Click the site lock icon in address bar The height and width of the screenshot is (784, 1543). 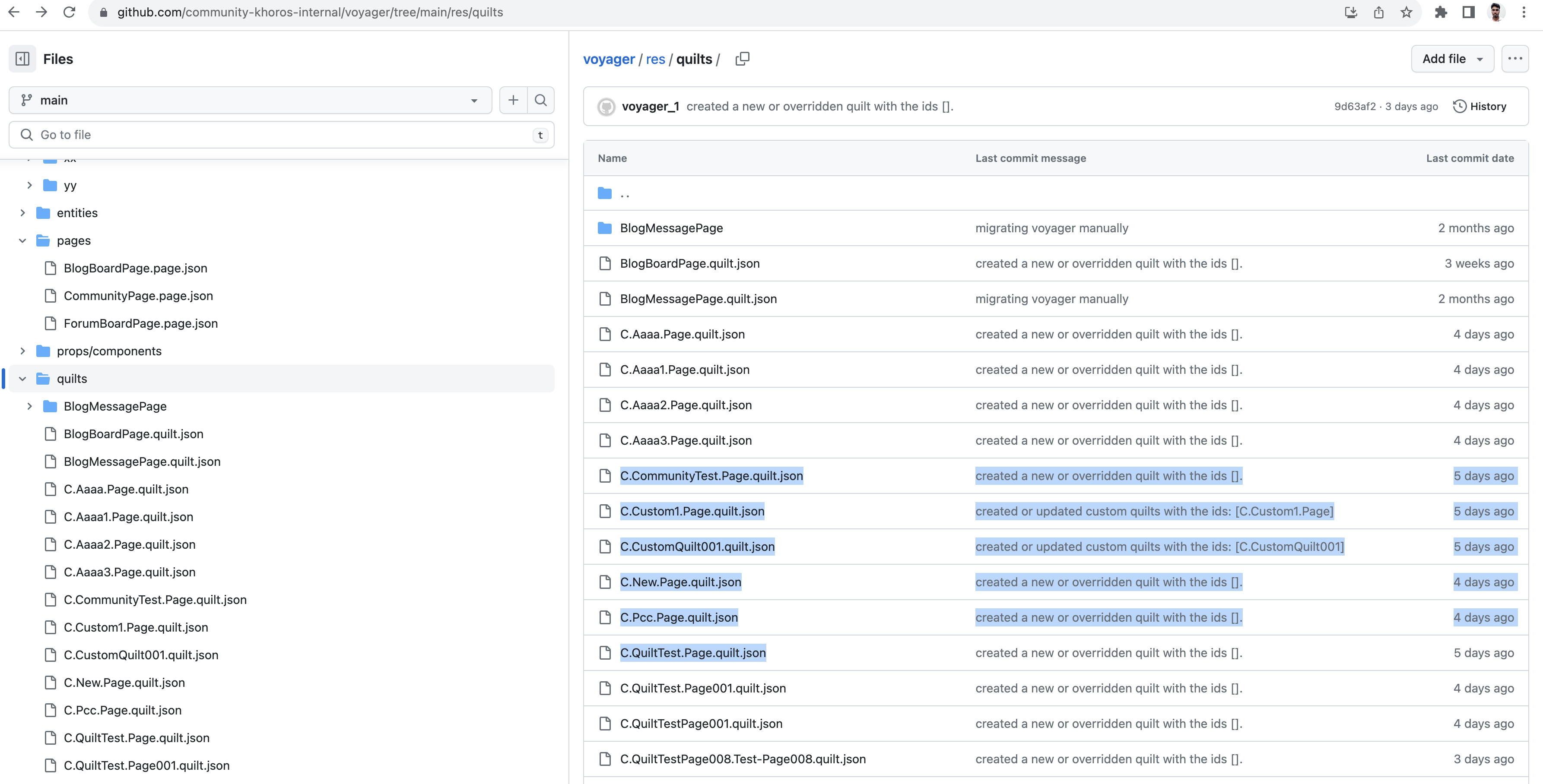103,12
